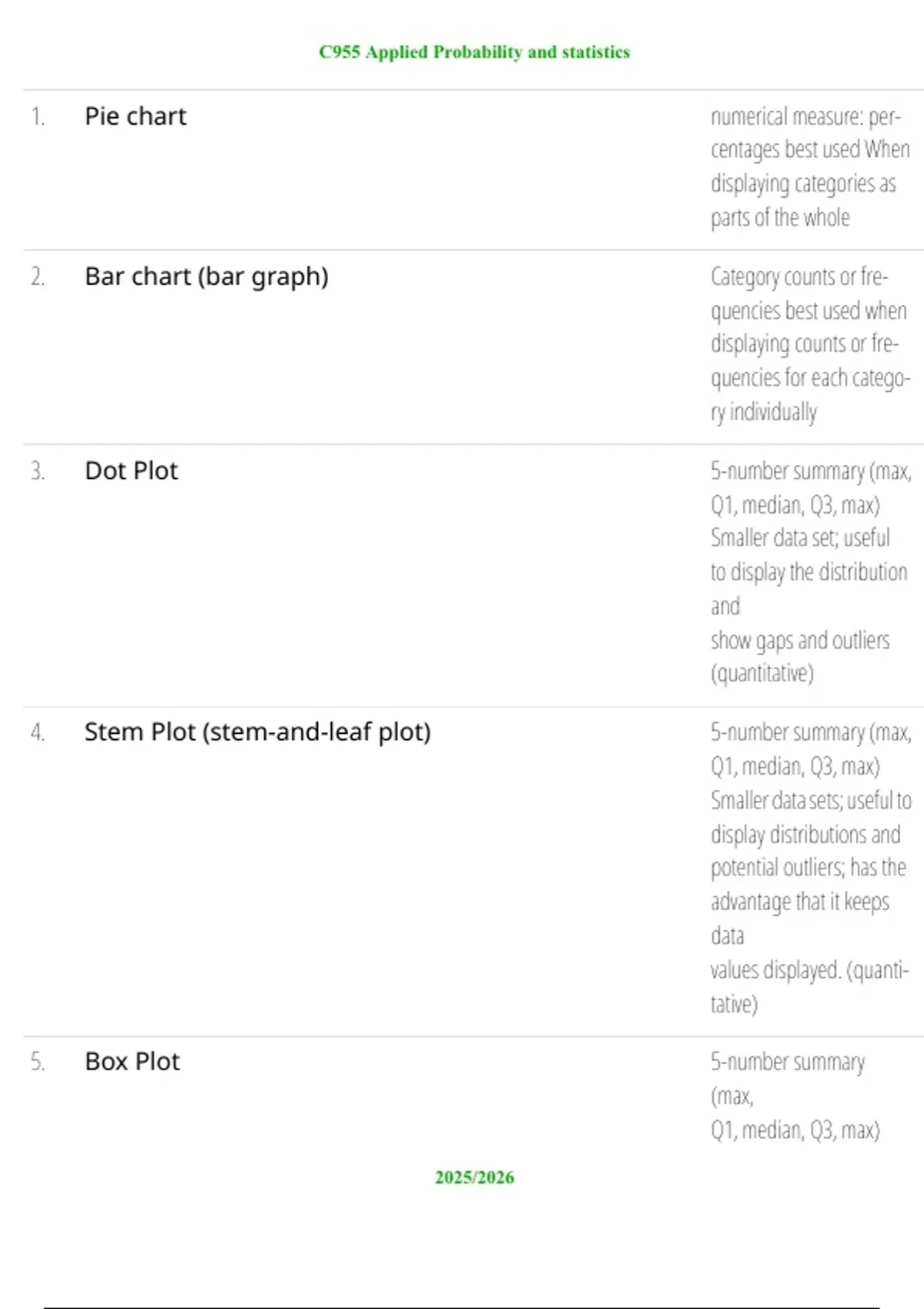Click row number 4 beside Stem Plot
Image resolution: width=924 pixels, height=1309 pixels.
(38, 731)
